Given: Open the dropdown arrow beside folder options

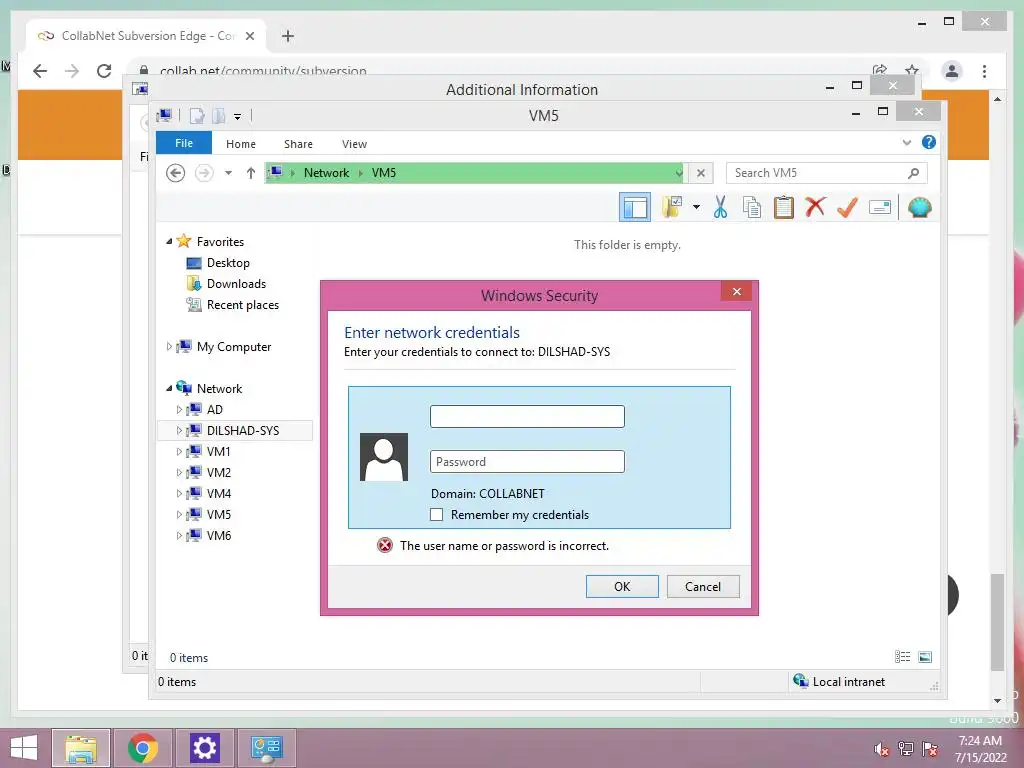Looking at the screenshot, I should [x=696, y=208].
